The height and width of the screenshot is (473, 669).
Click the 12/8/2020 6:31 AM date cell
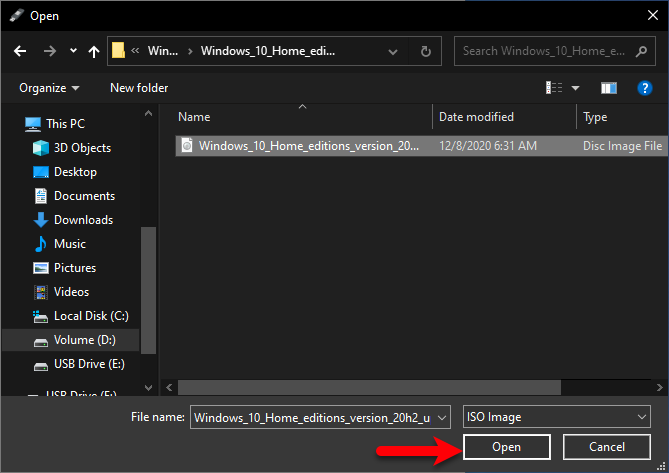coord(488,146)
